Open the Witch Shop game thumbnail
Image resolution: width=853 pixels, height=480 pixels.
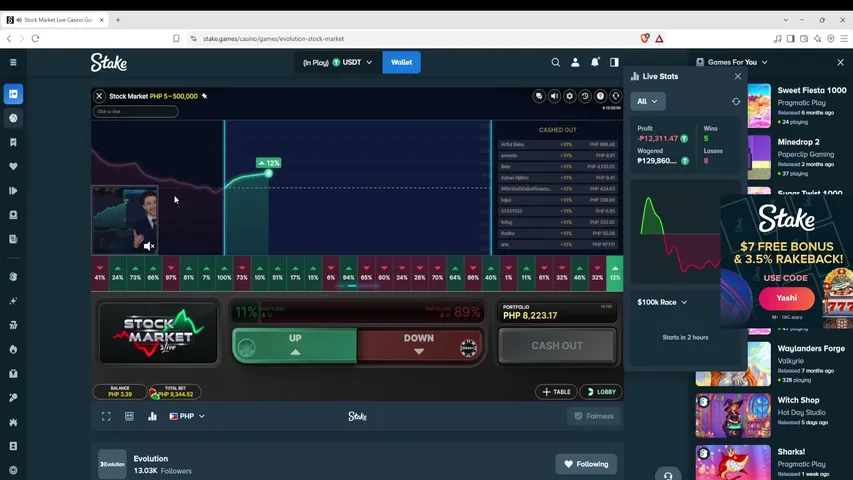point(733,416)
